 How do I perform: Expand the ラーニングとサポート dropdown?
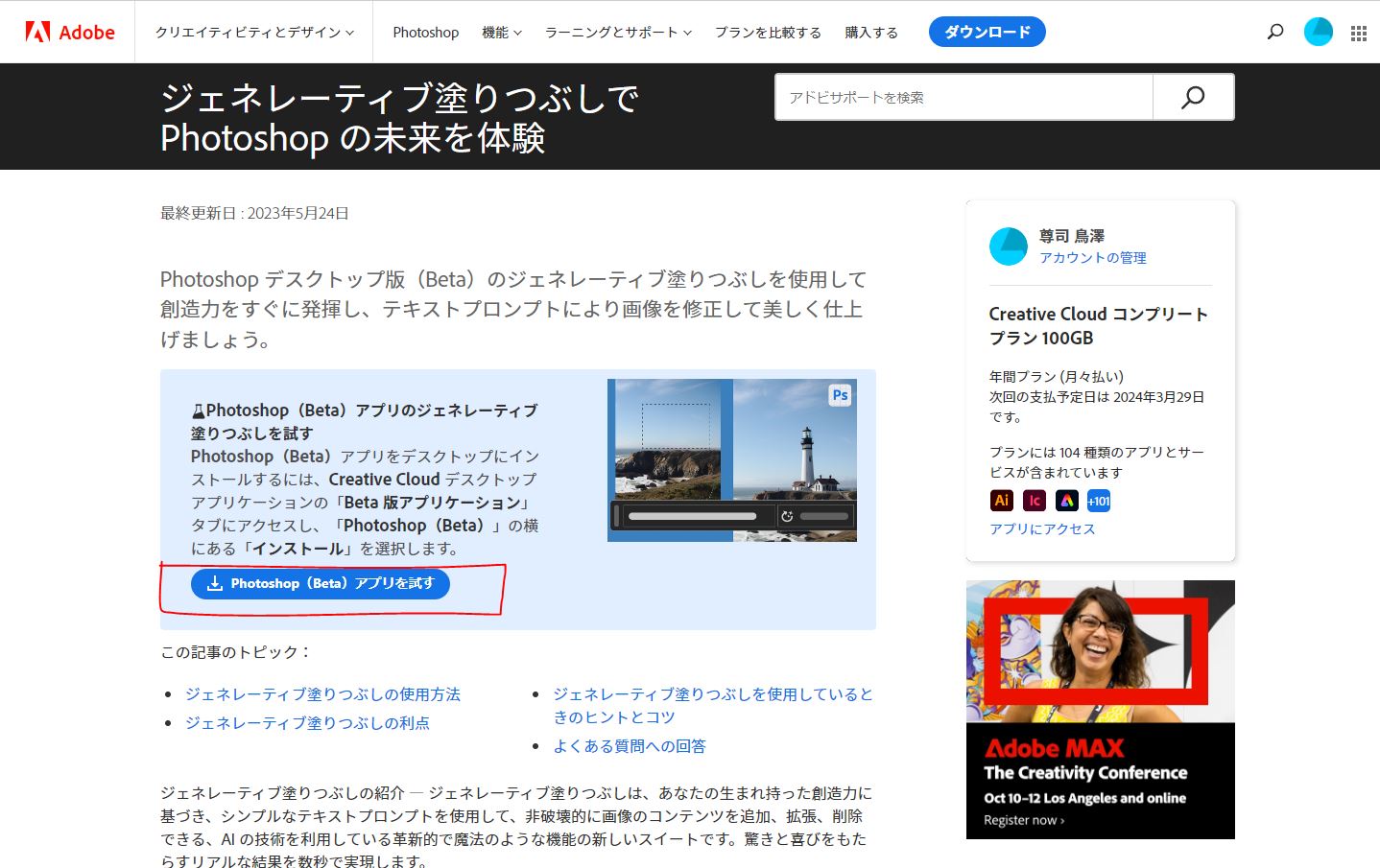point(618,33)
